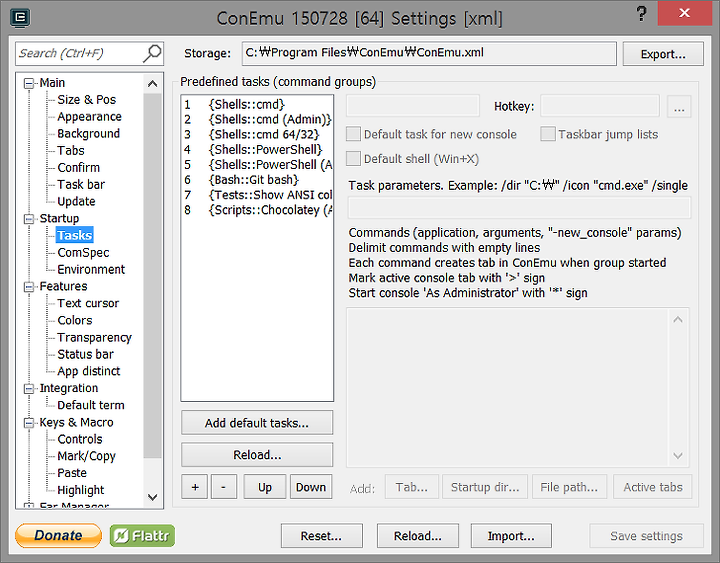The width and height of the screenshot is (720, 563).
Task: Click the search magnifier icon
Action: 152,53
